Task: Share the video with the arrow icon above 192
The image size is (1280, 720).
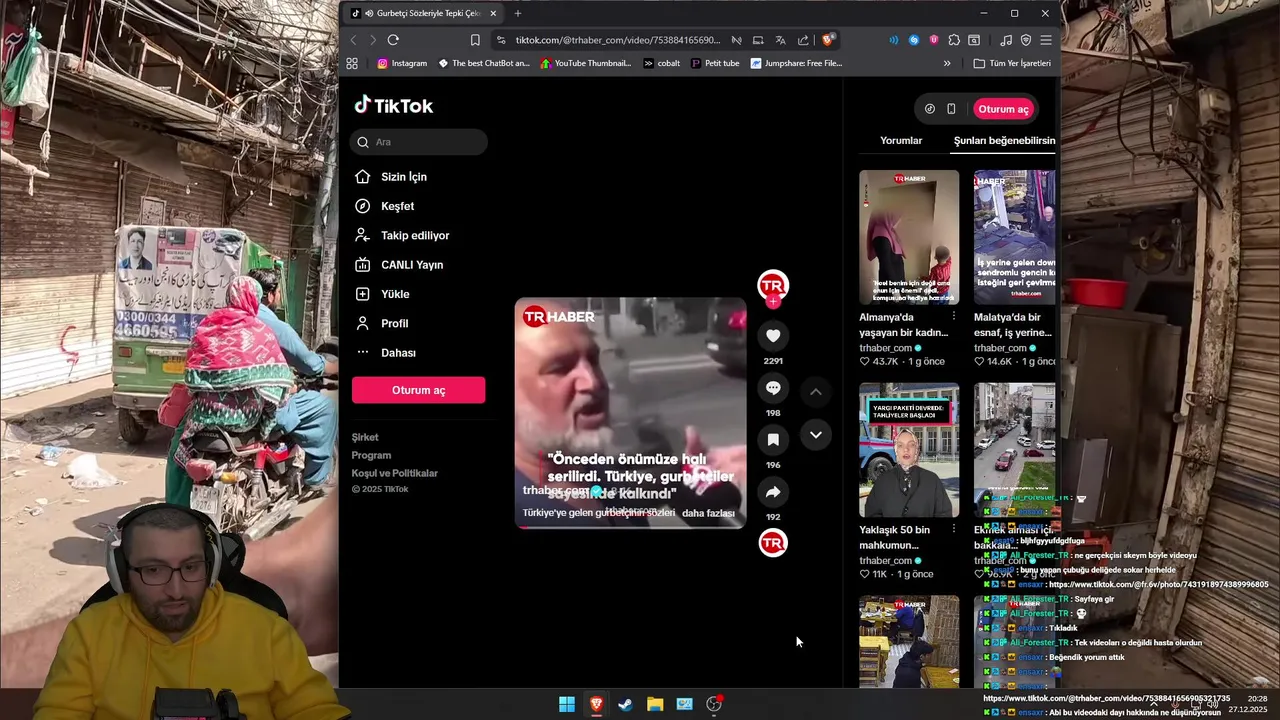Action: pyautogui.click(x=773, y=492)
